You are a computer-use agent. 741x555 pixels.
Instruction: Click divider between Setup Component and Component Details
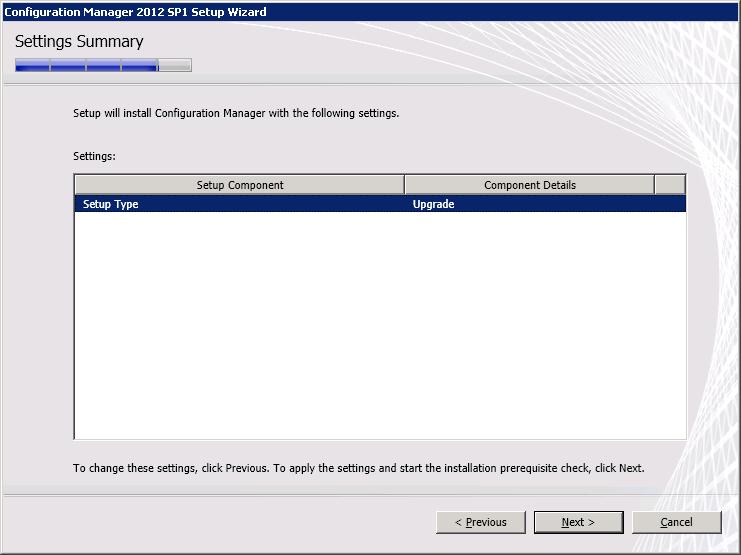click(x=404, y=185)
